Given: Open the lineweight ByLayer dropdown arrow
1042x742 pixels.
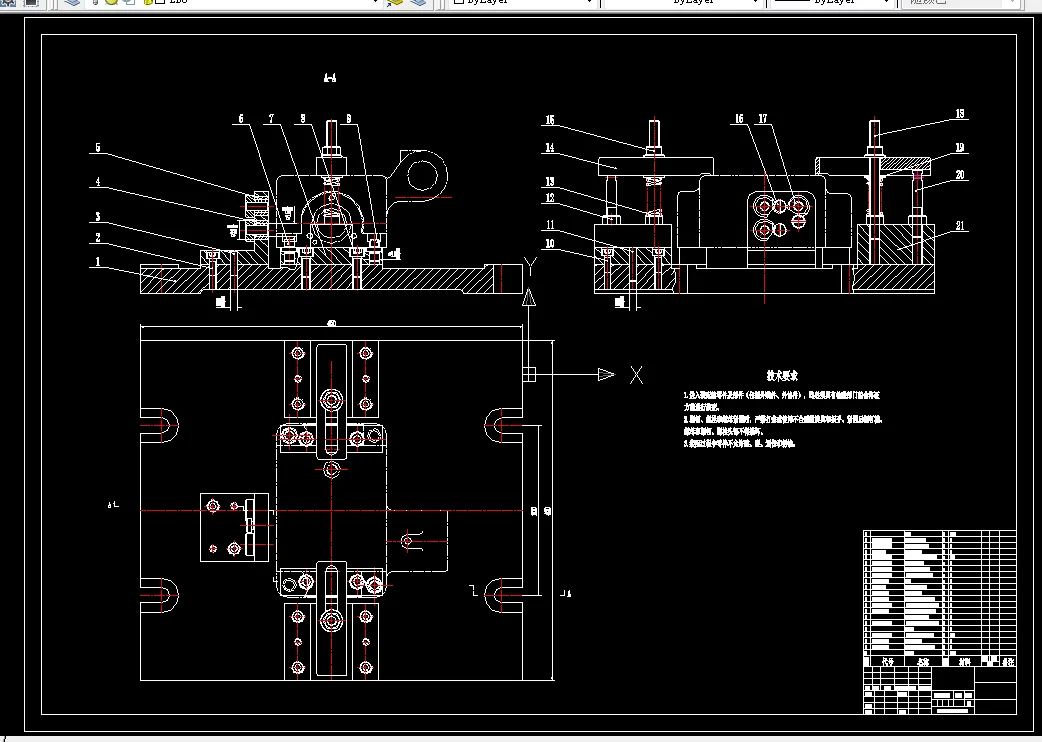Looking at the screenshot, I should point(886,3).
